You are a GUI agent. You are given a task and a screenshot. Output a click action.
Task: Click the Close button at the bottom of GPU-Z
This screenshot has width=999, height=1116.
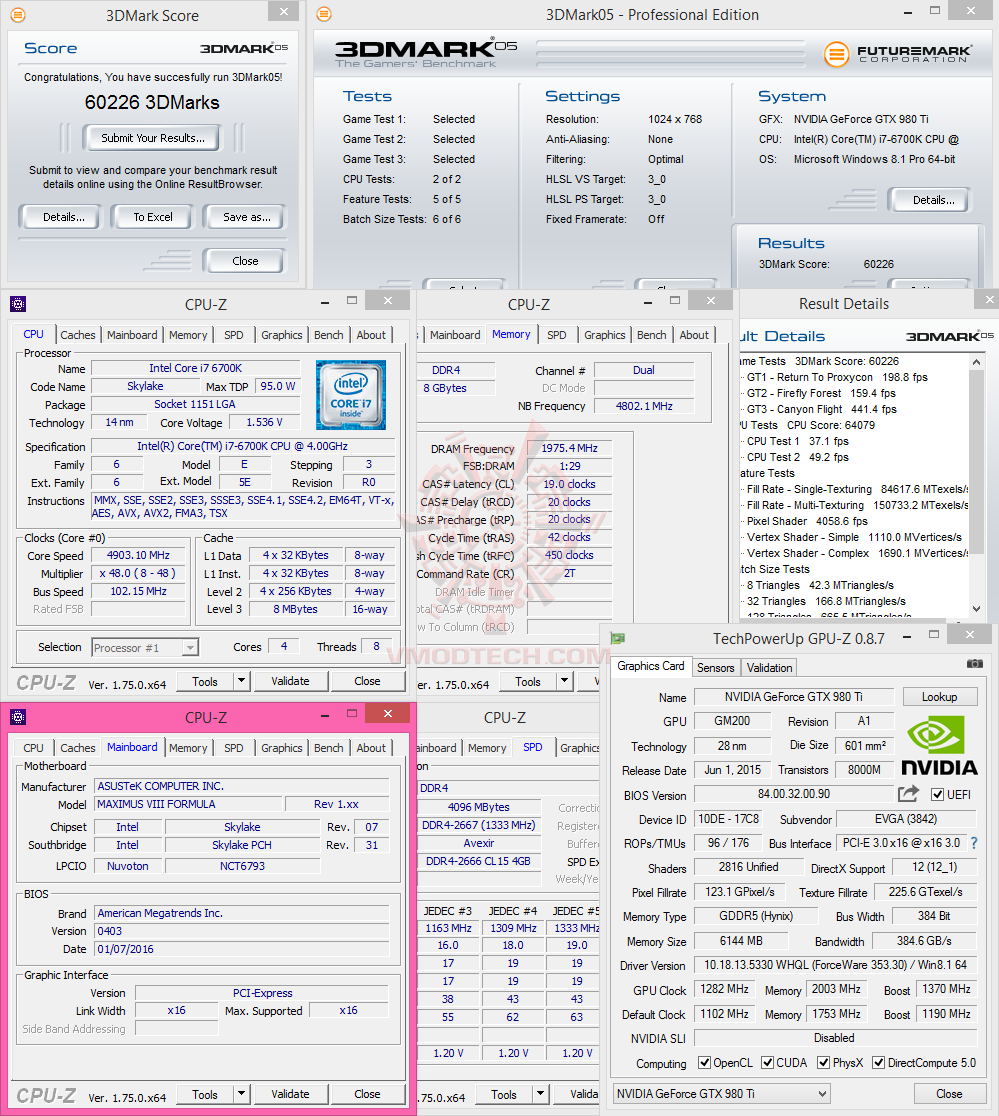click(x=948, y=1094)
